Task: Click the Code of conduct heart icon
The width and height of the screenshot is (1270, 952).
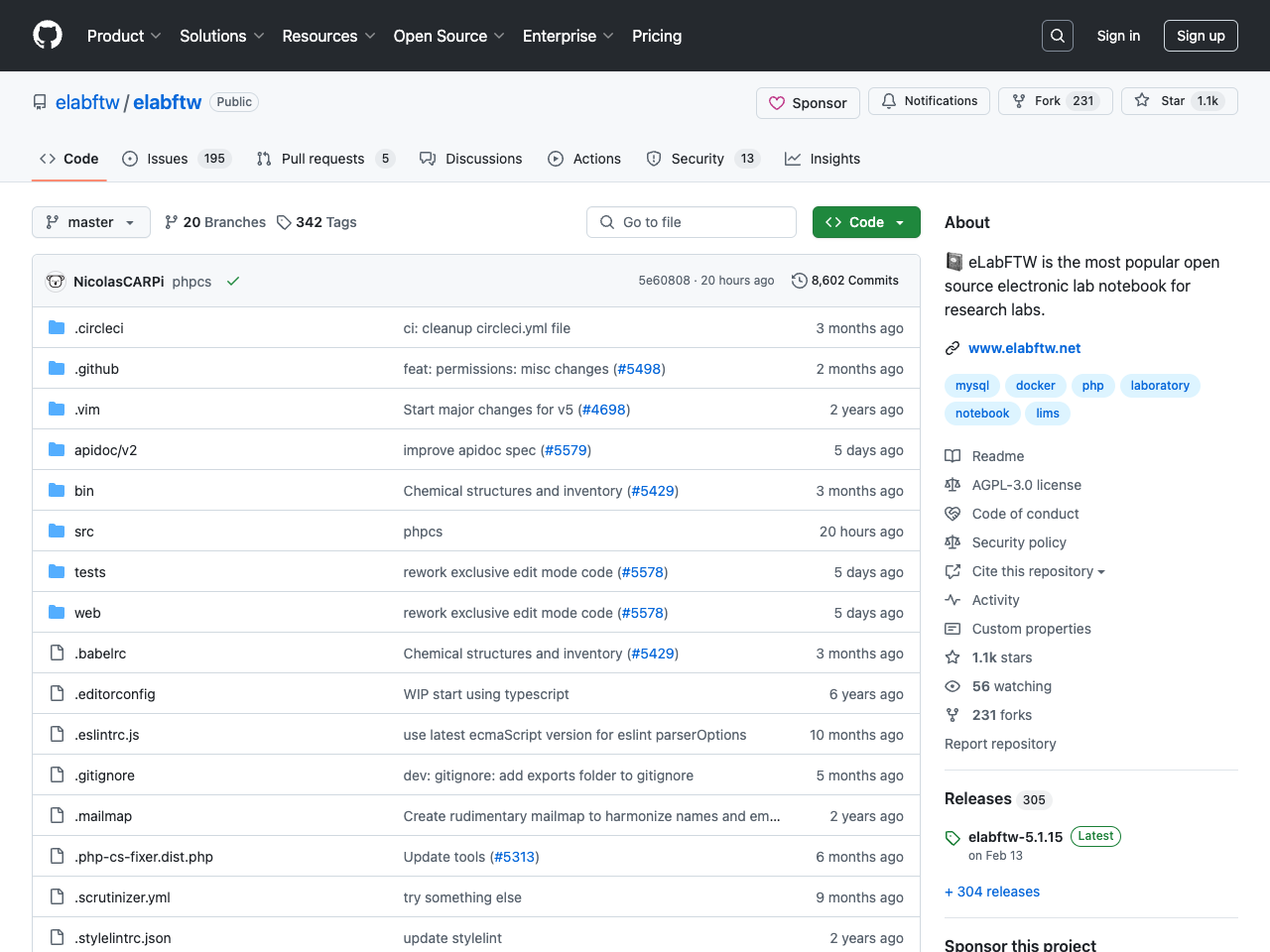Action: click(x=952, y=514)
